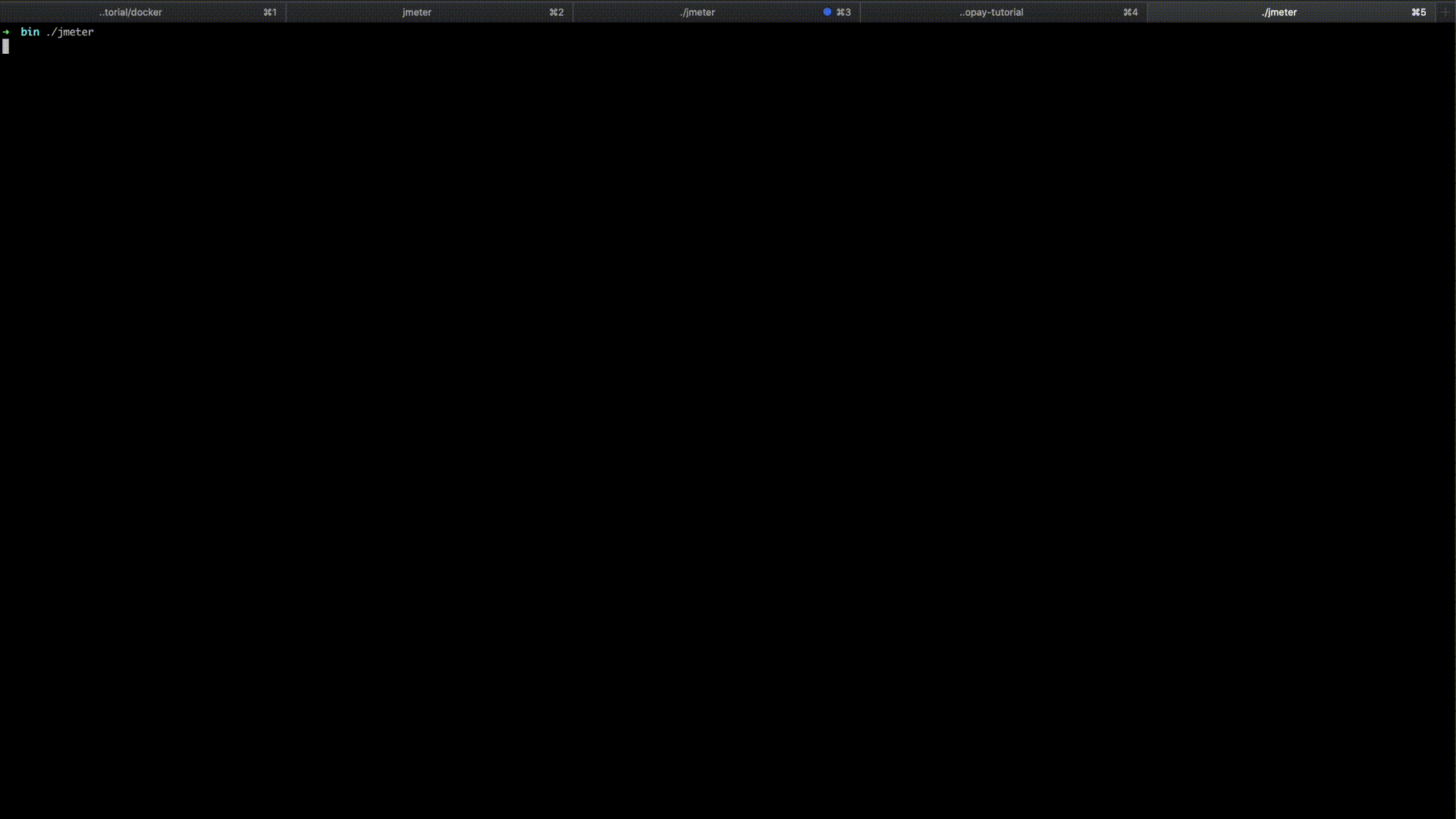Viewport: 1456px width, 819px height.
Task: Select the active ./jmeter tab labeled ⌘5
Action: (1279, 12)
